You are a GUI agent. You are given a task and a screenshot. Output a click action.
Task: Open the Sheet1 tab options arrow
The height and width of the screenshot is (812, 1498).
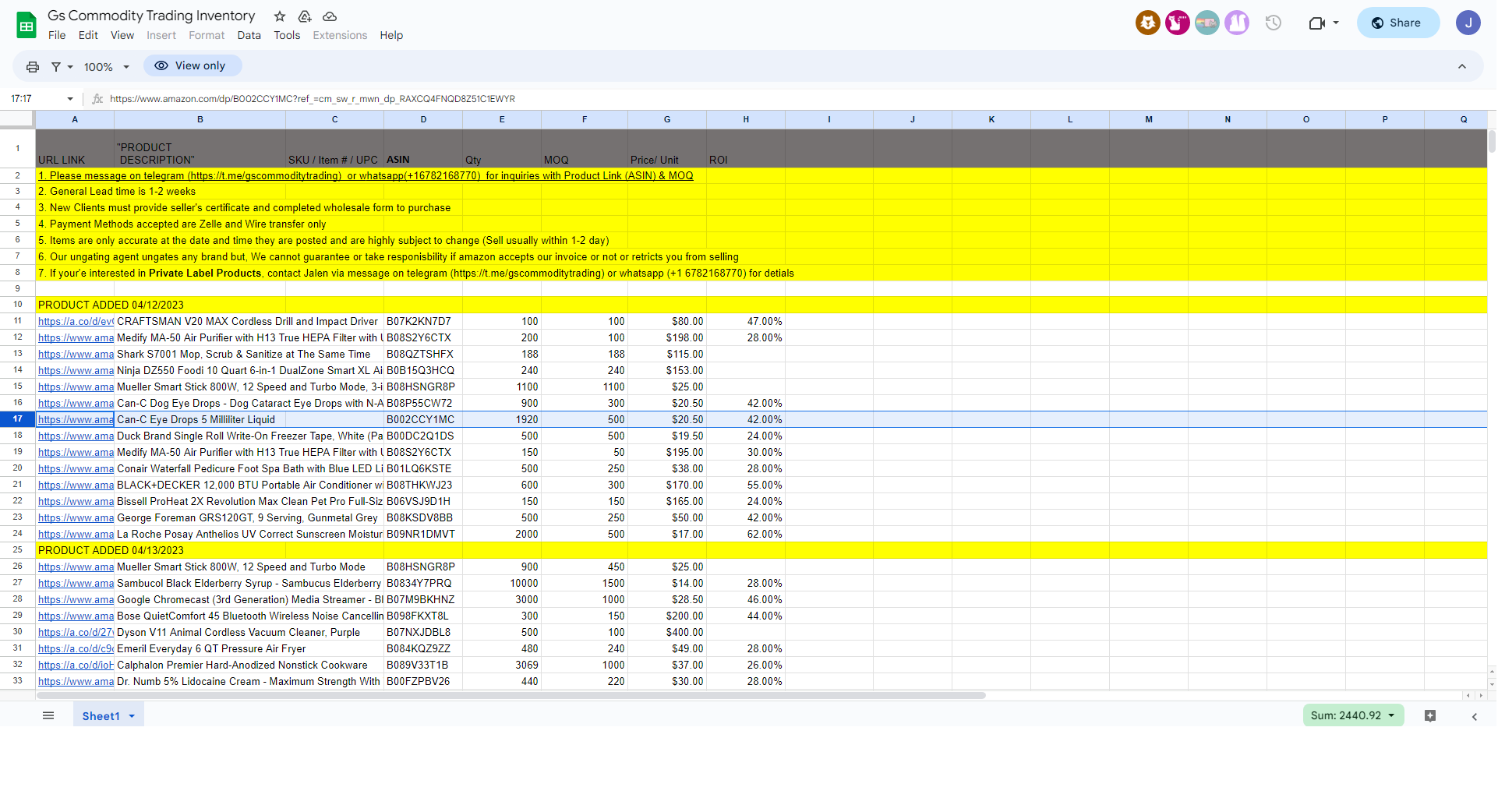click(x=132, y=716)
